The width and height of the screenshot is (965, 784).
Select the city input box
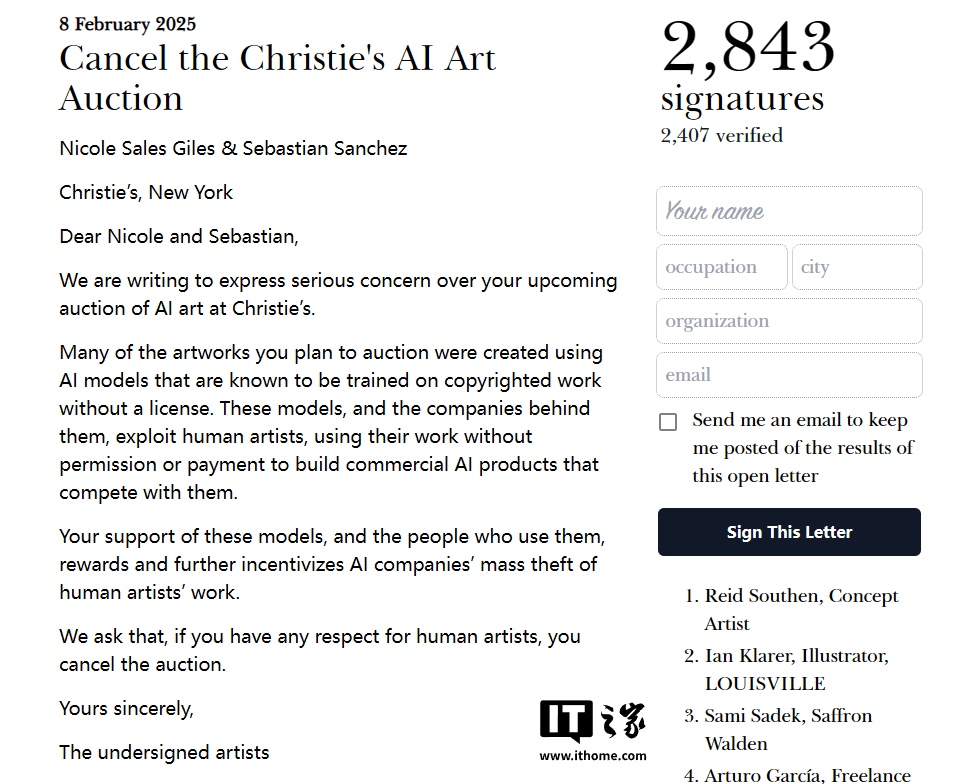tap(857, 267)
